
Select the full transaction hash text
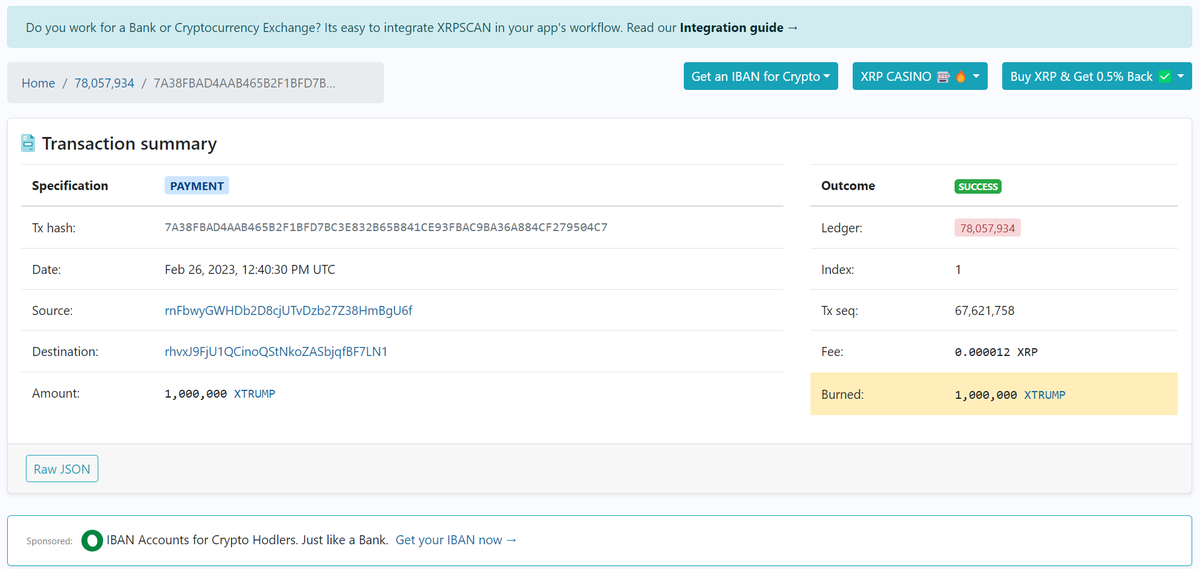pos(386,228)
